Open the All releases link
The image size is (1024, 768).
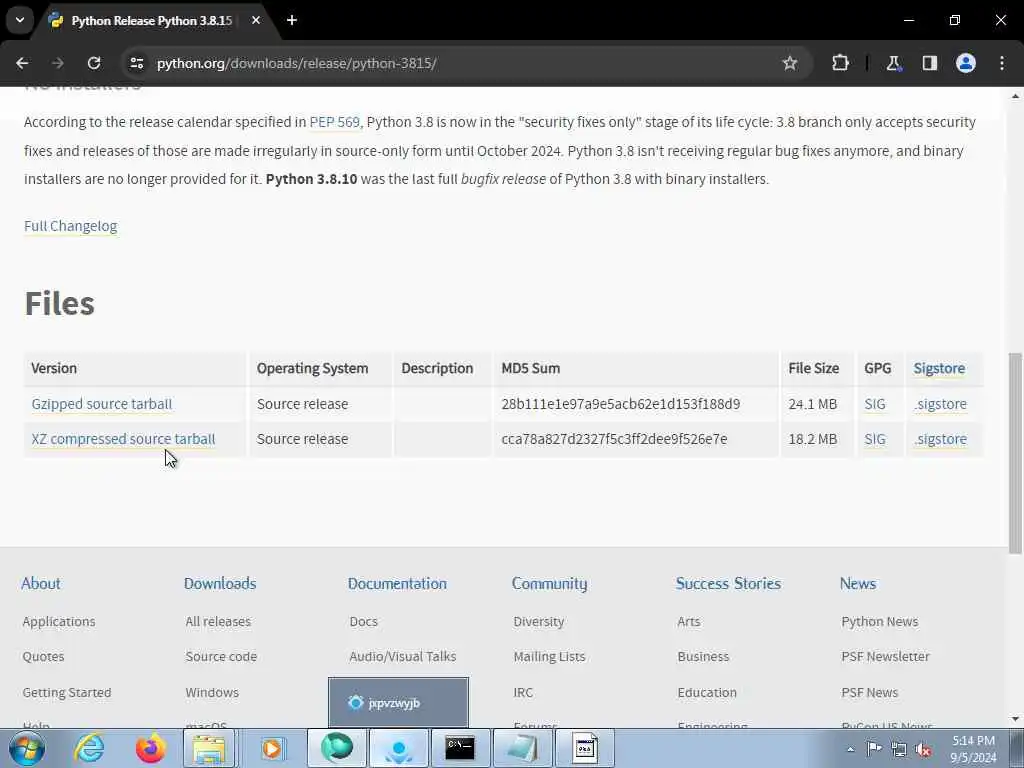[218, 621]
